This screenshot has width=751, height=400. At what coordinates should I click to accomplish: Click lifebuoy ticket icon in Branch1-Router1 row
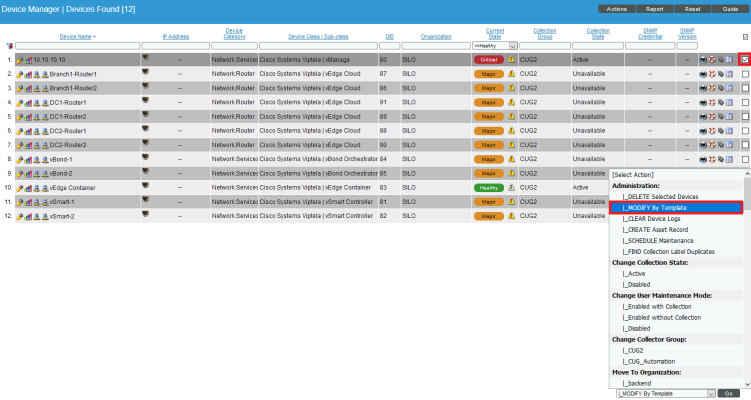click(x=712, y=74)
